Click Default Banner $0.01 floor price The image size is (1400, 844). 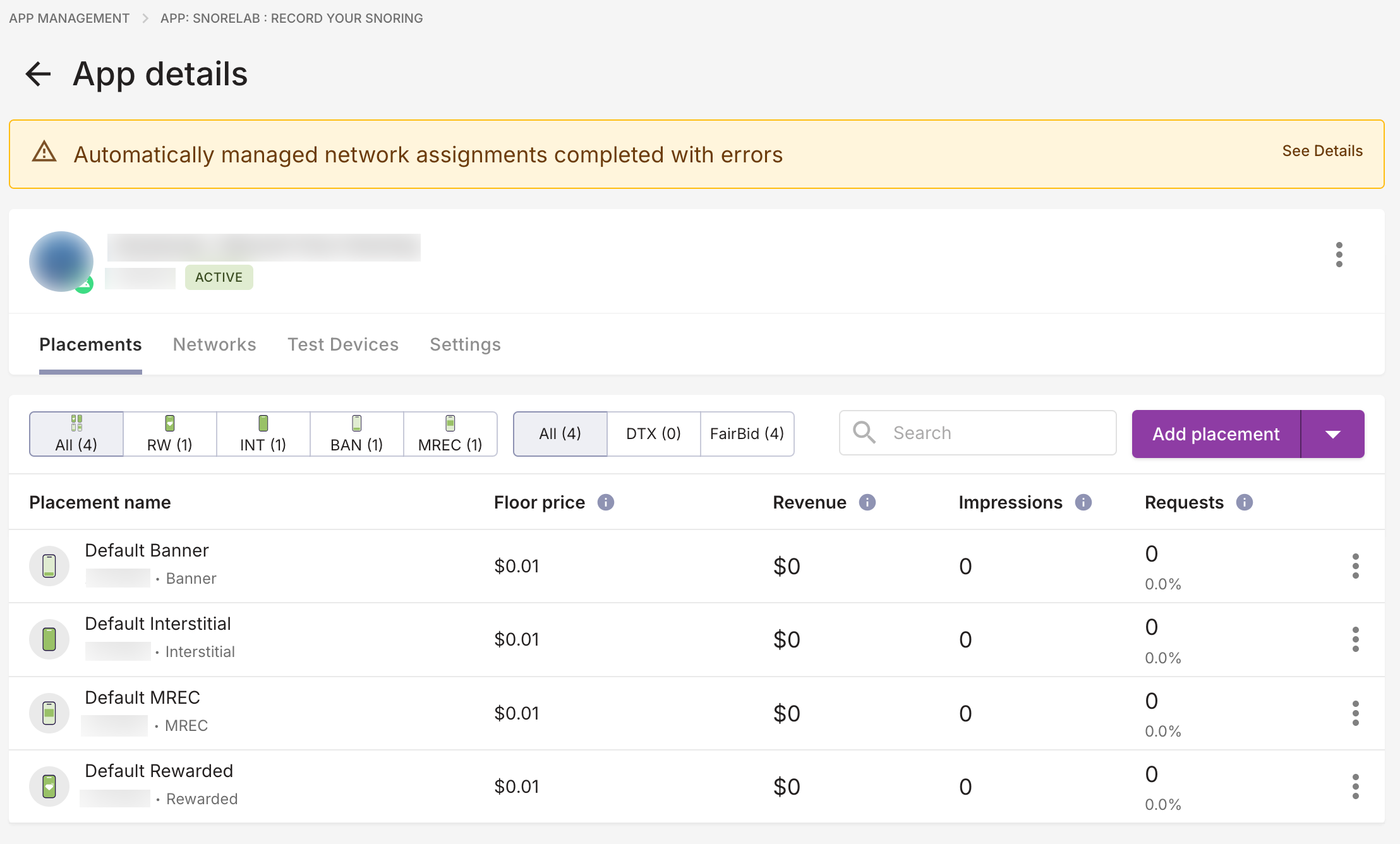(x=517, y=566)
